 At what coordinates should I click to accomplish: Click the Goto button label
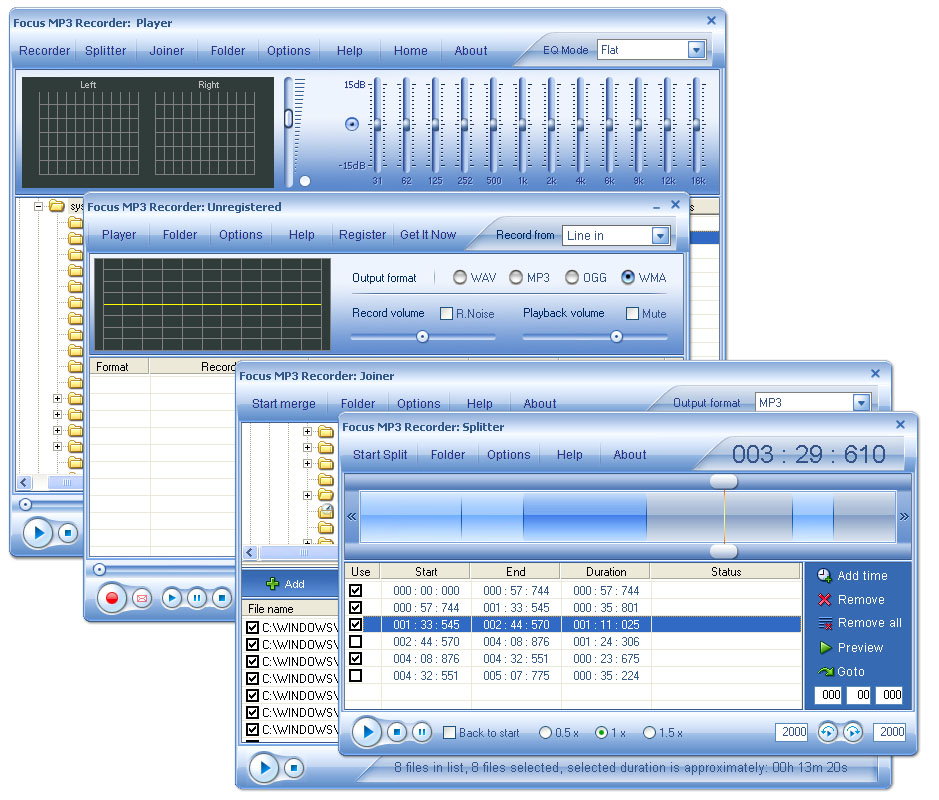coord(851,671)
